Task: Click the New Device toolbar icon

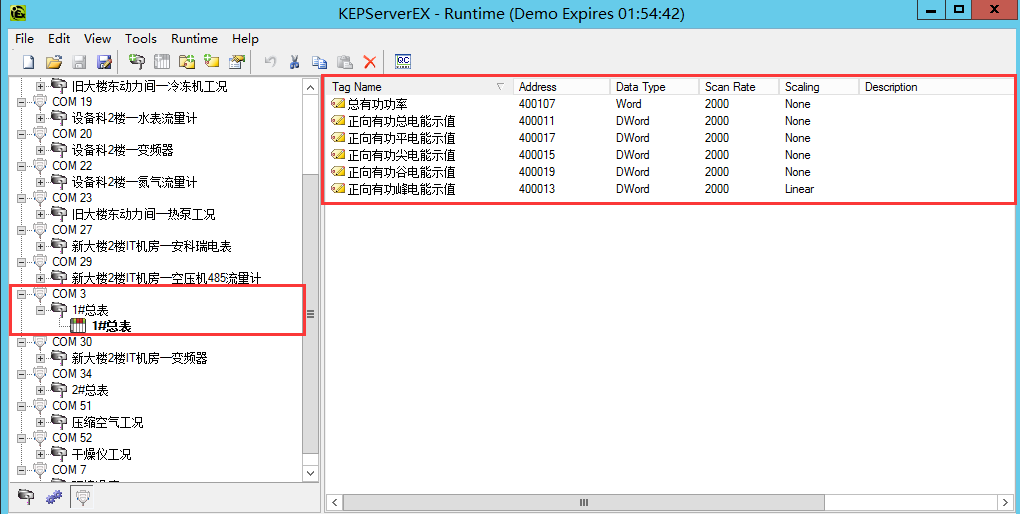Action: click(x=162, y=62)
